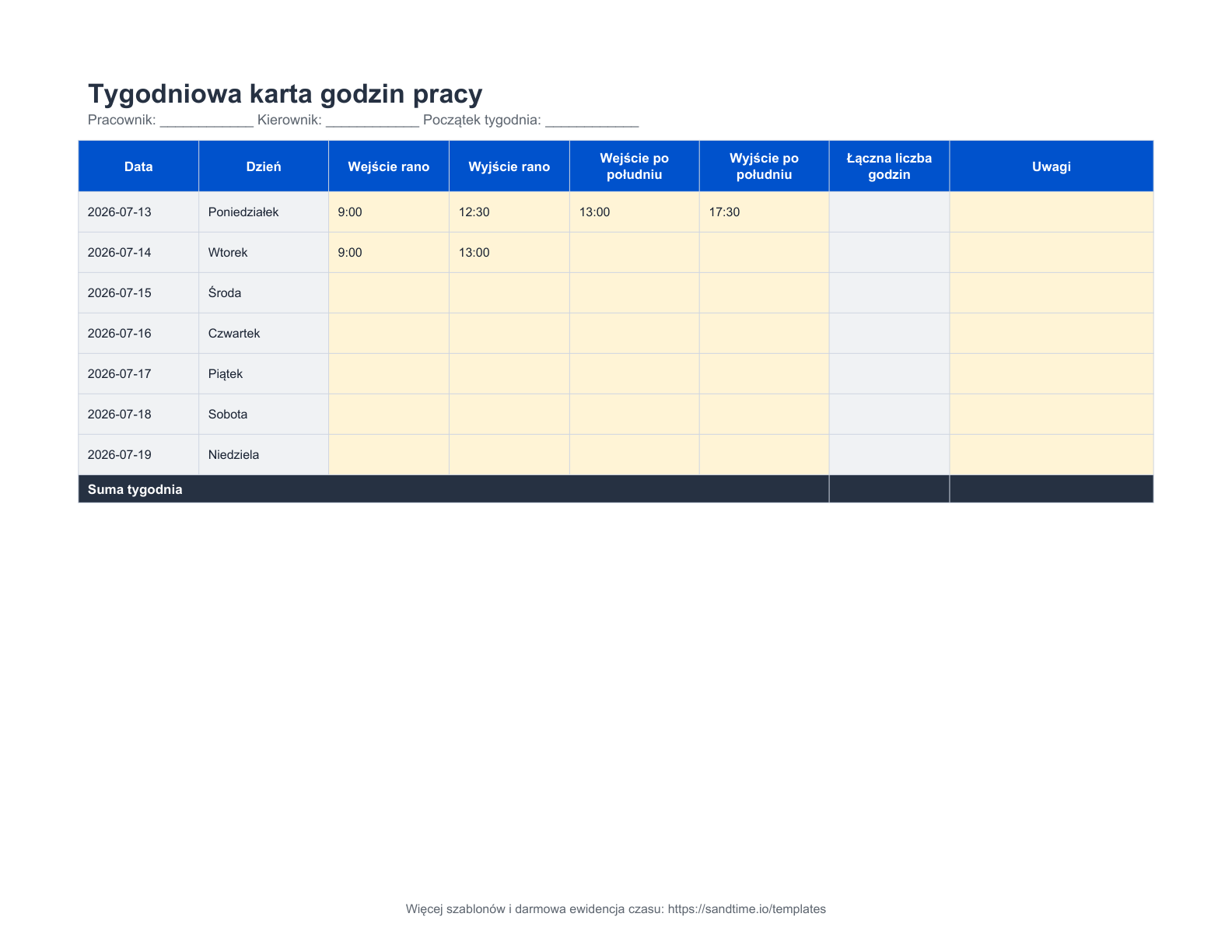Select the Łączna liczba godzin header
This screenshot has height=952, width=1232.
[889, 166]
